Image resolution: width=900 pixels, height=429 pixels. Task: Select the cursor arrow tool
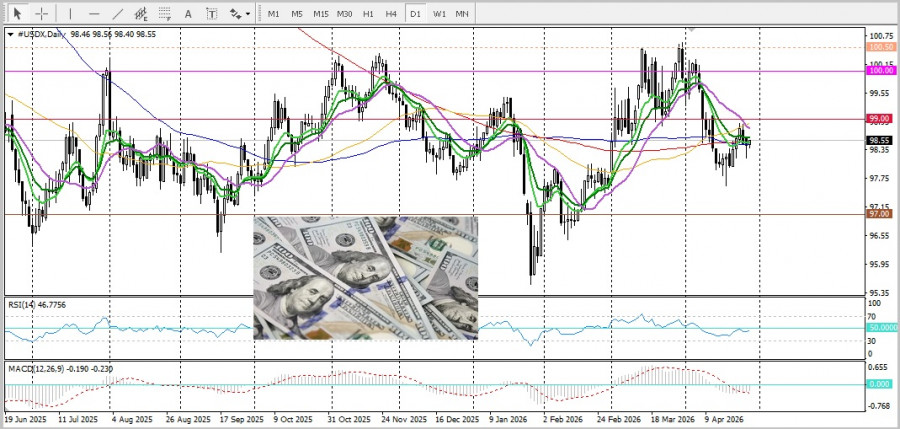pyautogui.click(x=17, y=14)
